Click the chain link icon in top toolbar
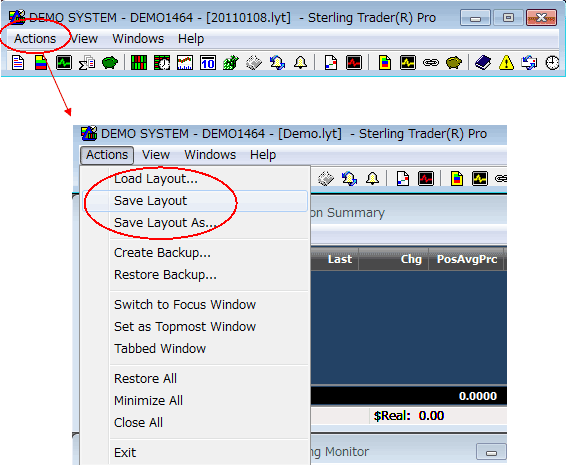This screenshot has width=566, height=465. (x=431, y=63)
